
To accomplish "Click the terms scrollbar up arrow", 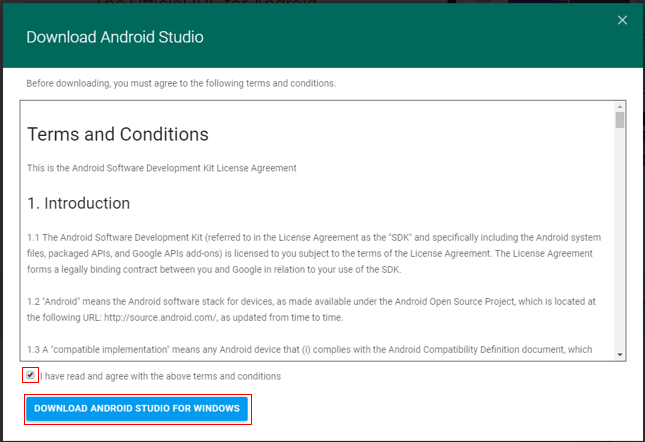I will [619, 107].
